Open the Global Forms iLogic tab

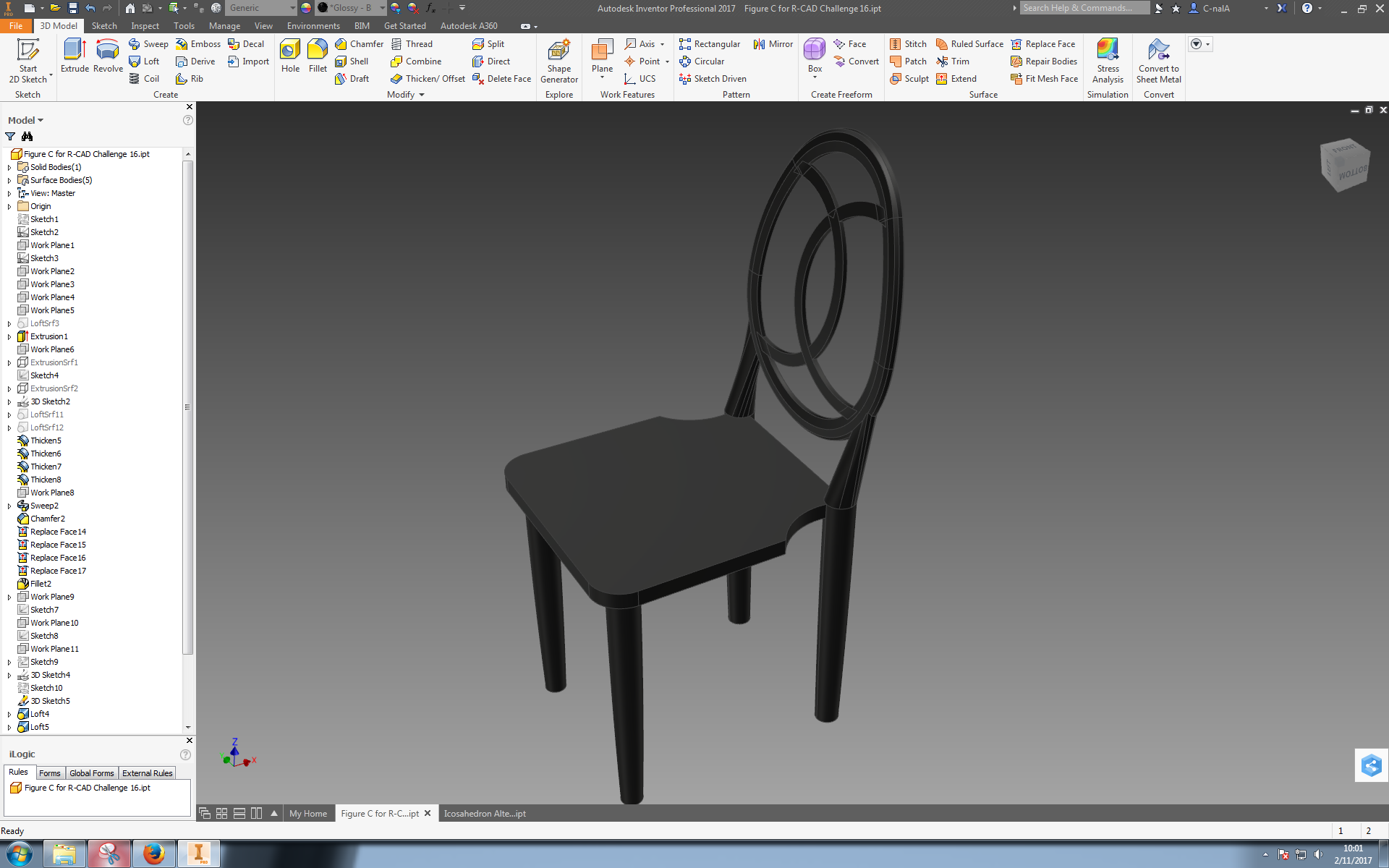coord(91,773)
